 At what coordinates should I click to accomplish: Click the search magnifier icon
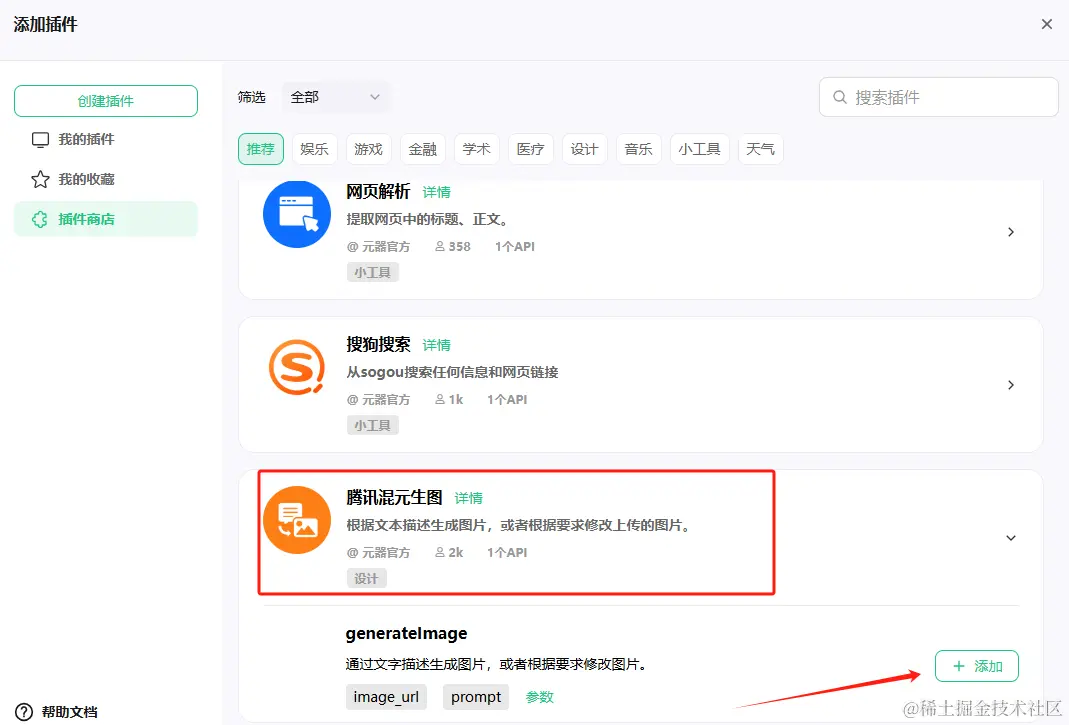[x=840, y=98]
